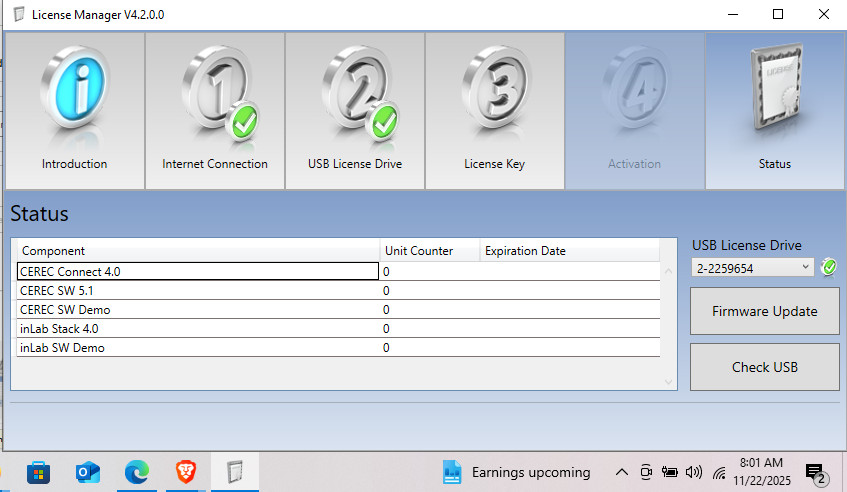Open the taskbar clock and date
Image resolution: width=847 pixels, height=492 pixels.
762,471
